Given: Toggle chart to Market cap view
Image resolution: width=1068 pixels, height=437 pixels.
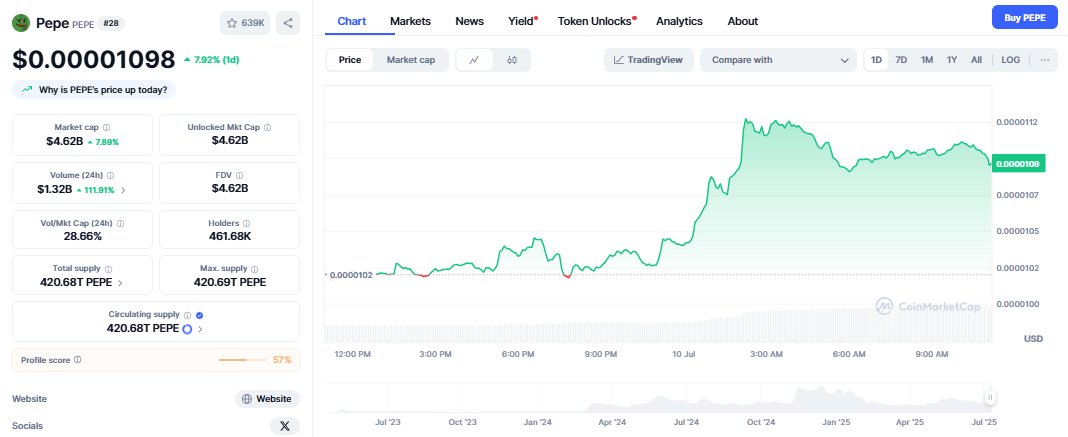Looking at the screenshot, I should 411,60.
